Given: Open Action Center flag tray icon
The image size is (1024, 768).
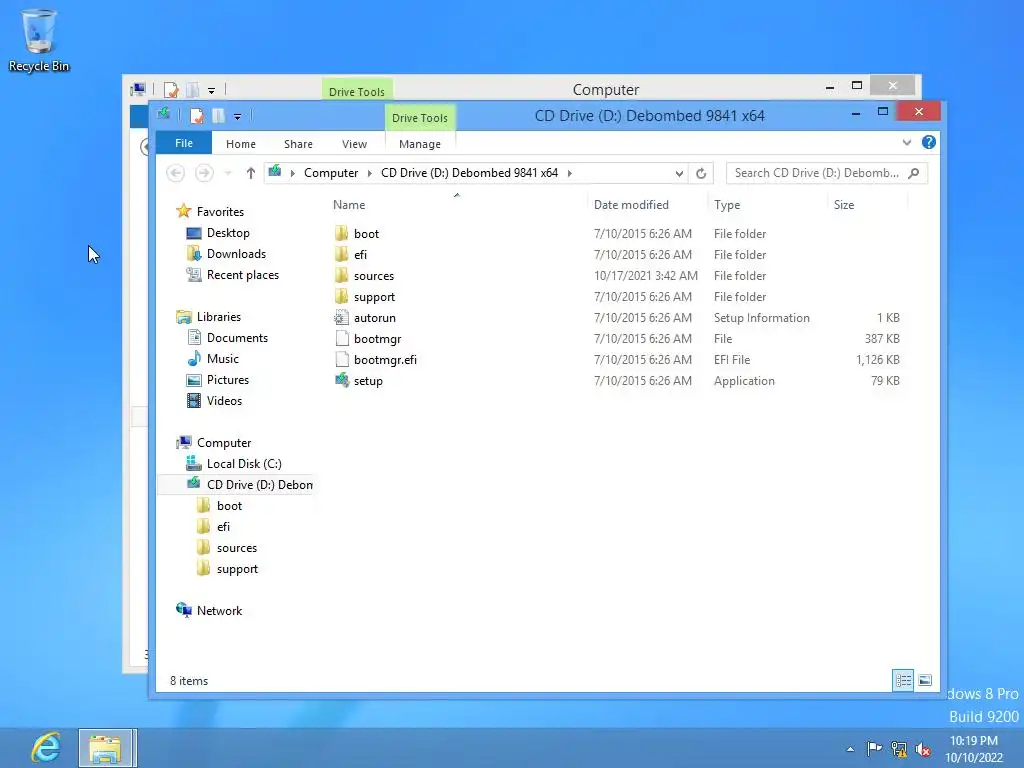Looking at the screenshot, I should [874, 748].
